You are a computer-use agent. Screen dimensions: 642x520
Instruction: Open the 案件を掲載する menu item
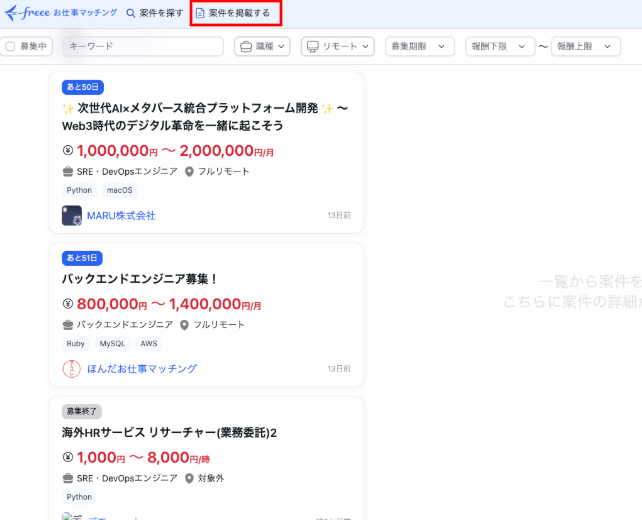233,14
